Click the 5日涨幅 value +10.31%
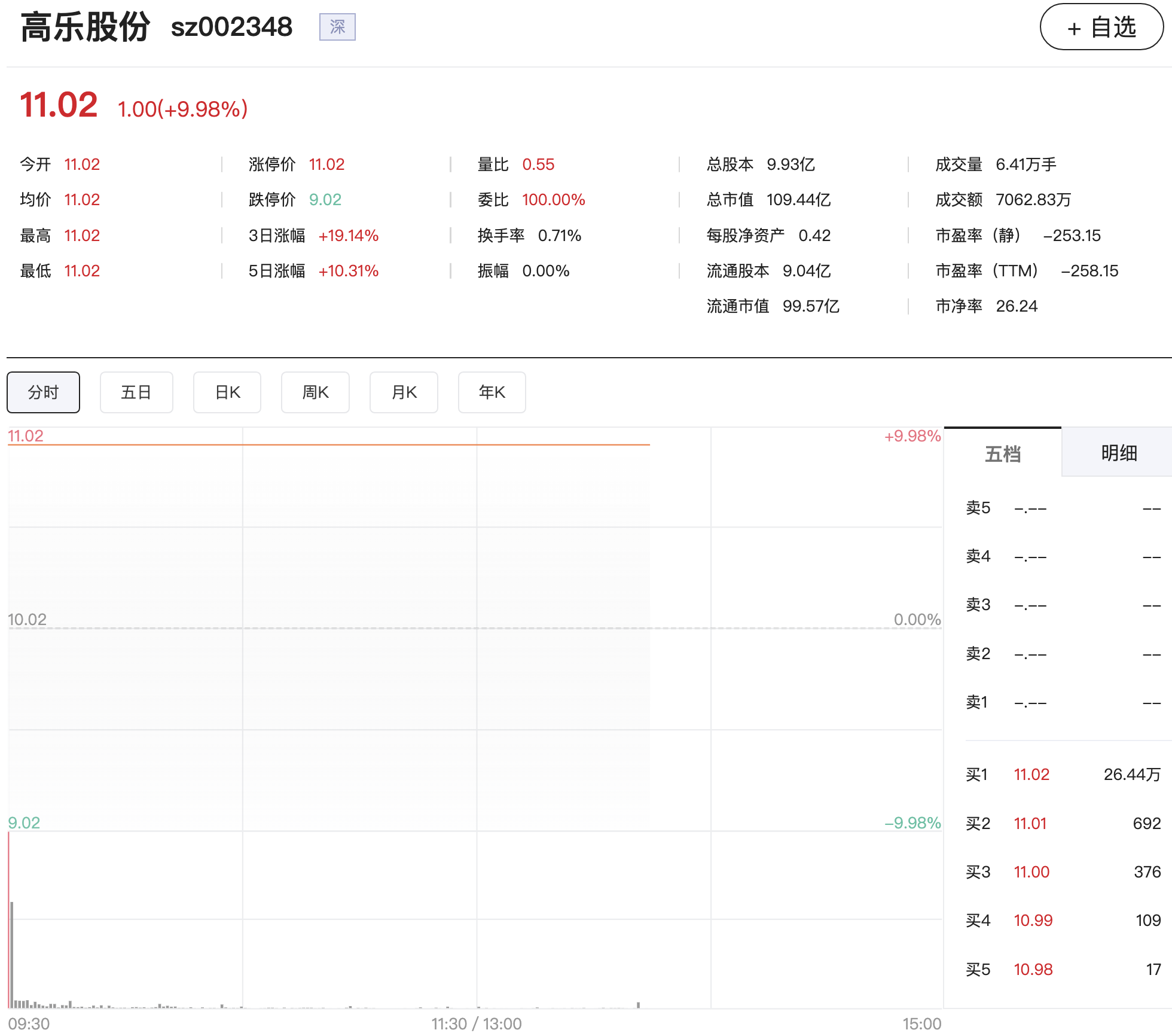This screenshot has width=1172, height=1036. click(x=349, y=271)
